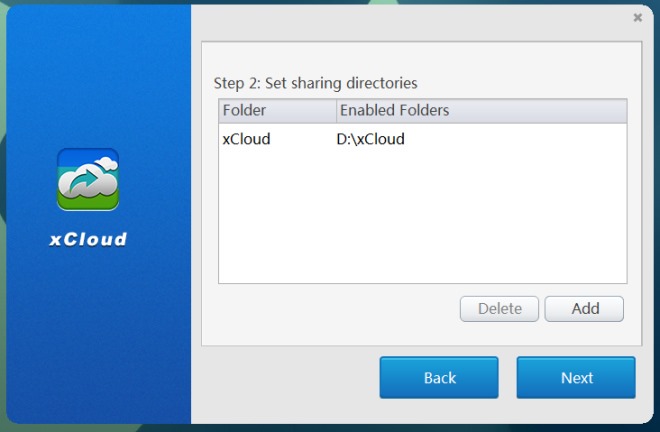Add a new sharing directory
Screen dimensions: 660x432
584,309
